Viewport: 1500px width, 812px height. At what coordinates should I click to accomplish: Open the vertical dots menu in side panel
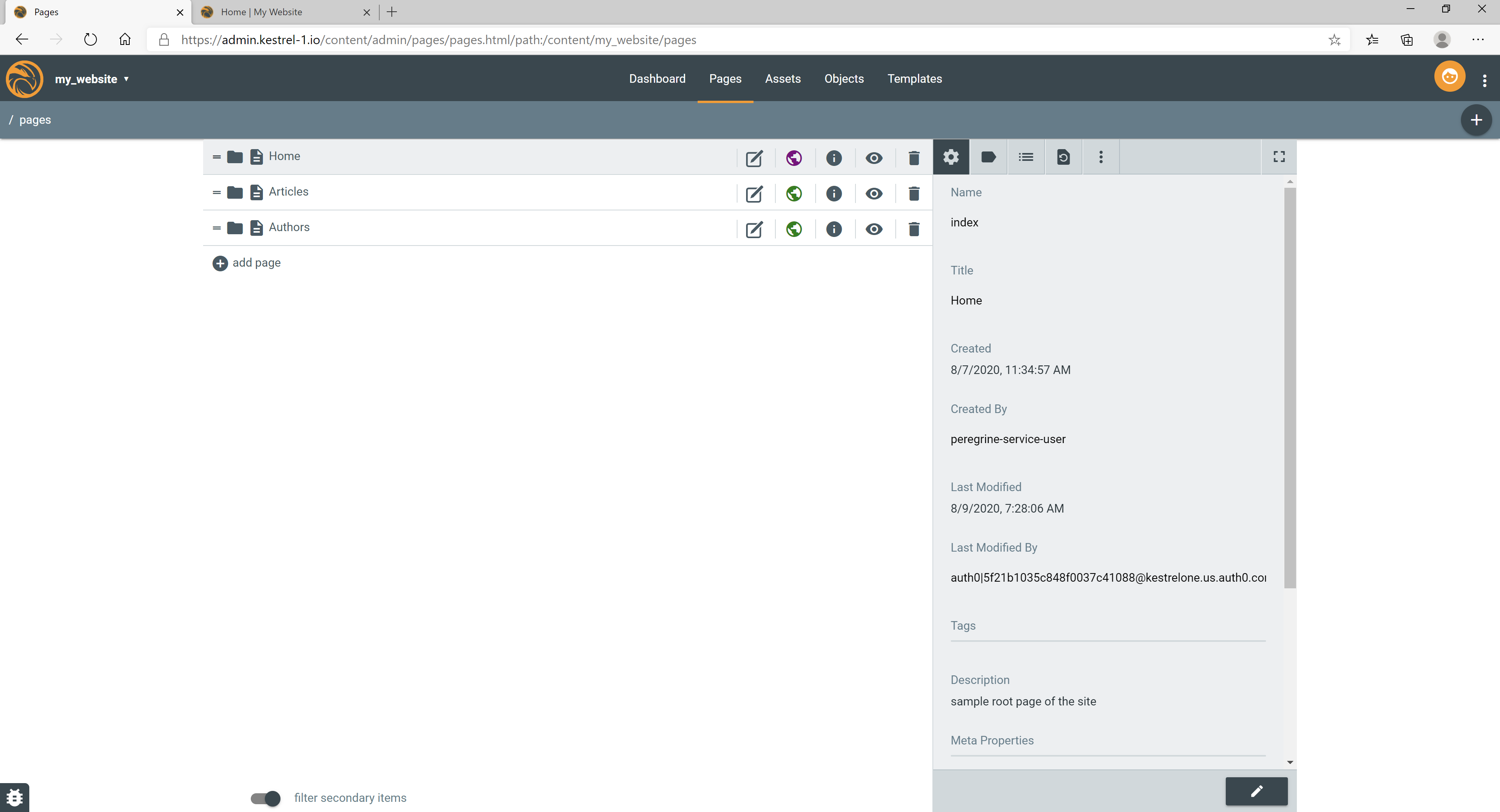point(1100,157)
